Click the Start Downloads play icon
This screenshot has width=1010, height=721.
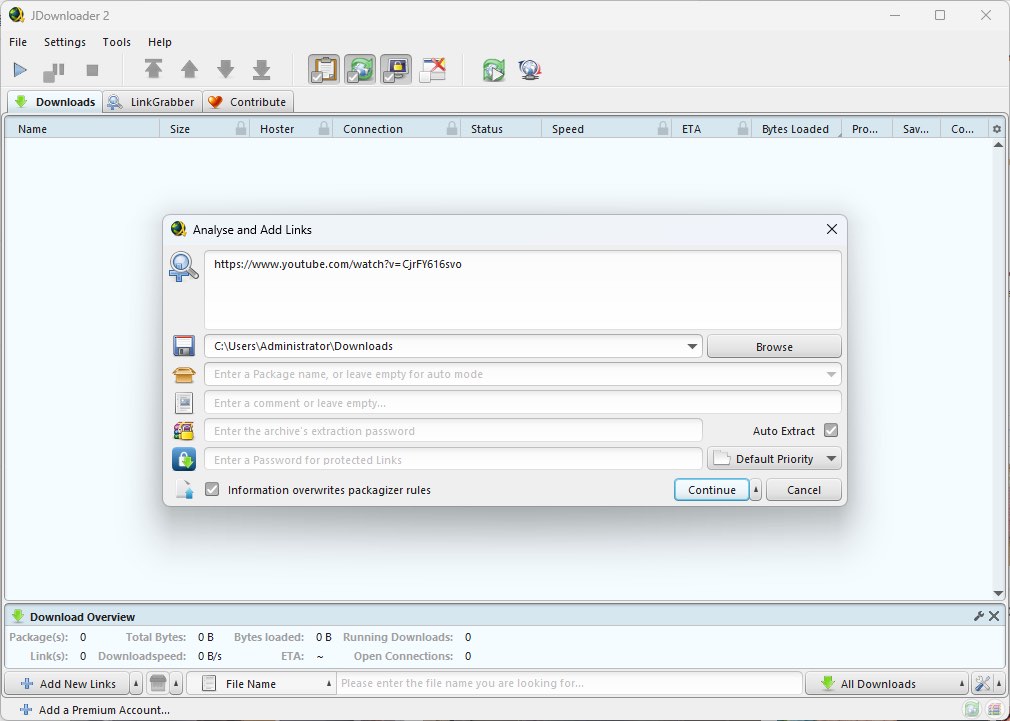click(x=20, y=70)
